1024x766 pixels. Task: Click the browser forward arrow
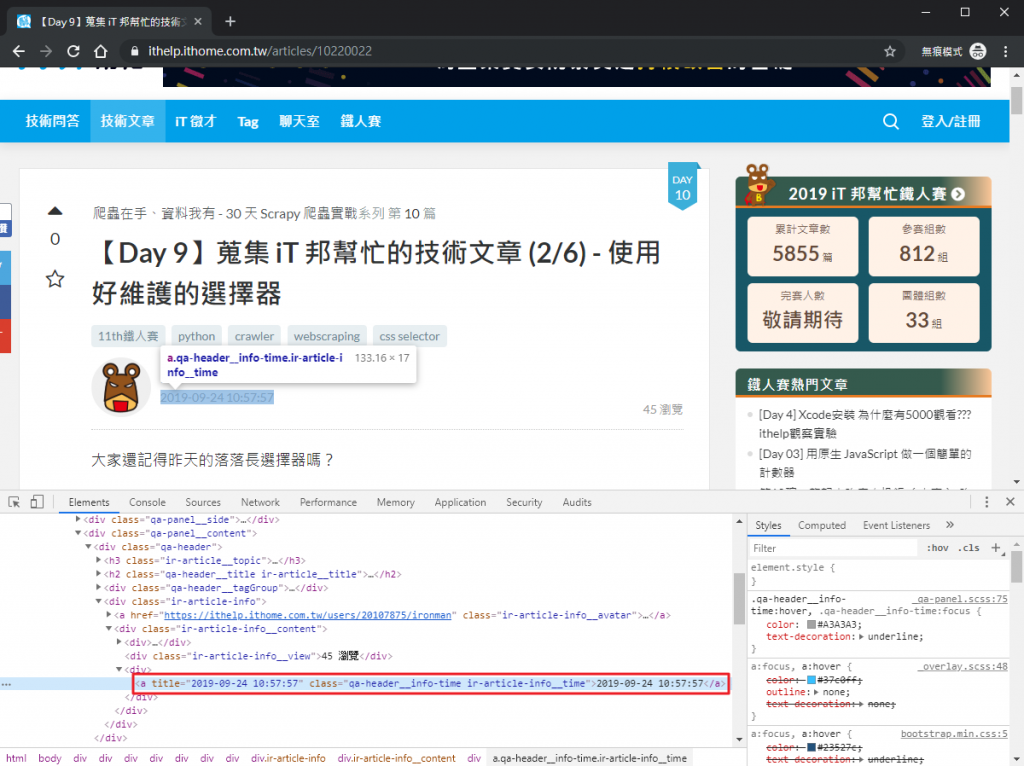[x=46, y=51]
